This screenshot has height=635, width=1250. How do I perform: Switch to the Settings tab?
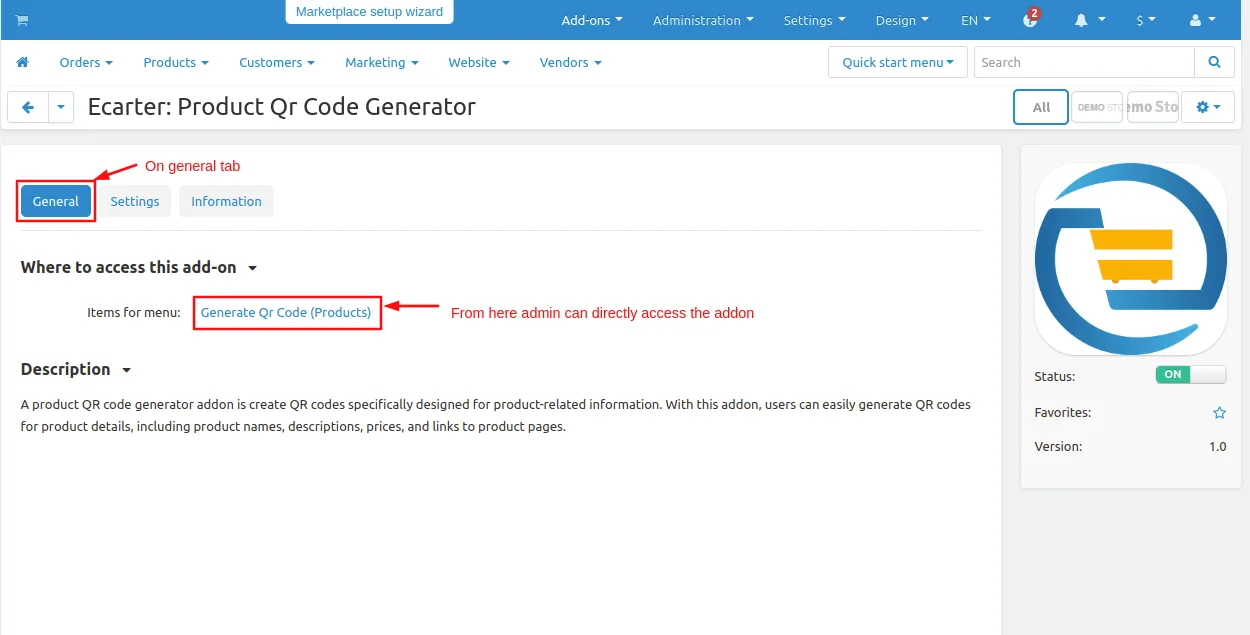coord(135,201)
